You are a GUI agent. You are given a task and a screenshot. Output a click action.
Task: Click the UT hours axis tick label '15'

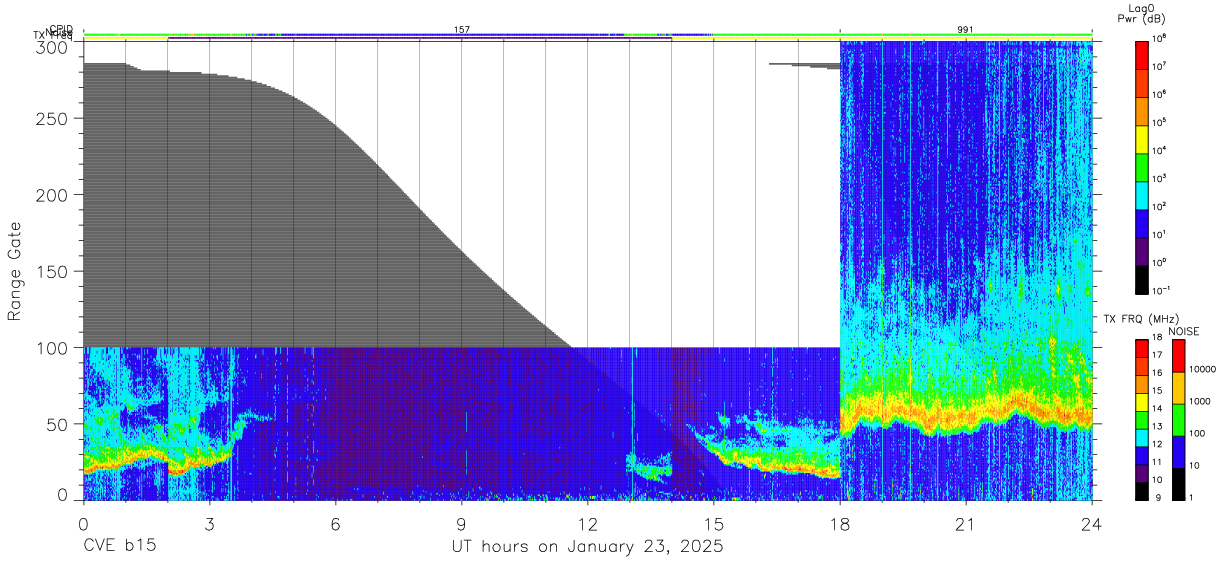point(713,525)
